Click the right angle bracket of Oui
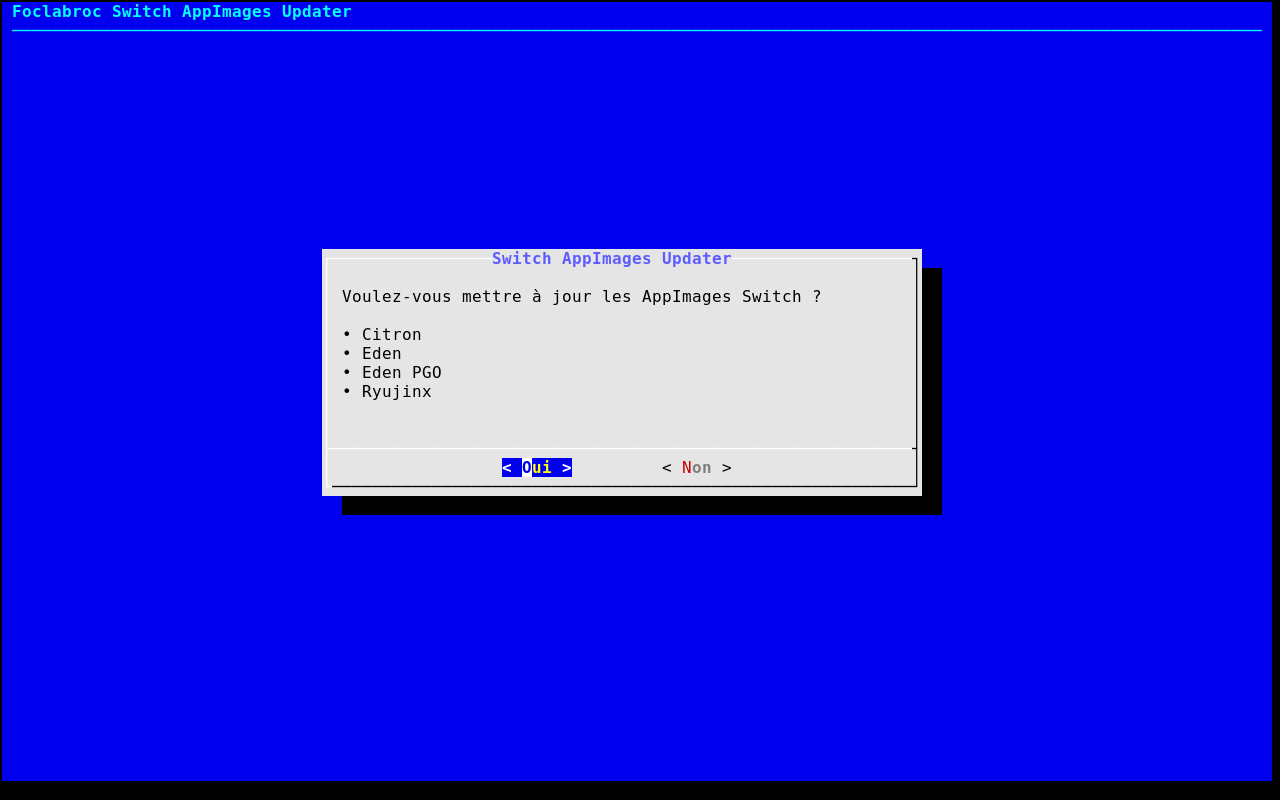 567,468
